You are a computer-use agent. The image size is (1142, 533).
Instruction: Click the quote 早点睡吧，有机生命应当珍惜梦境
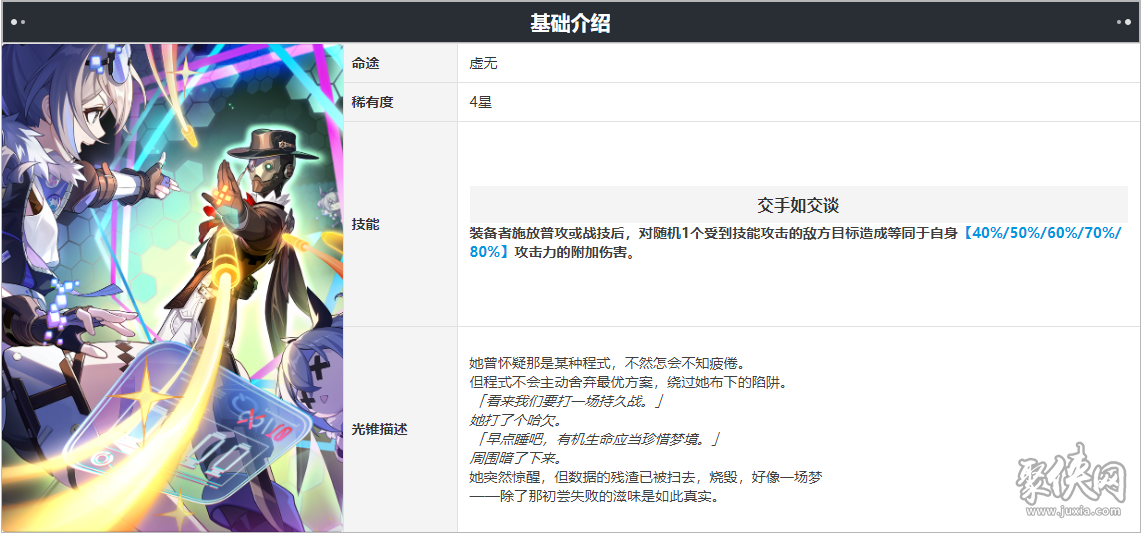(x=598, y=440)
